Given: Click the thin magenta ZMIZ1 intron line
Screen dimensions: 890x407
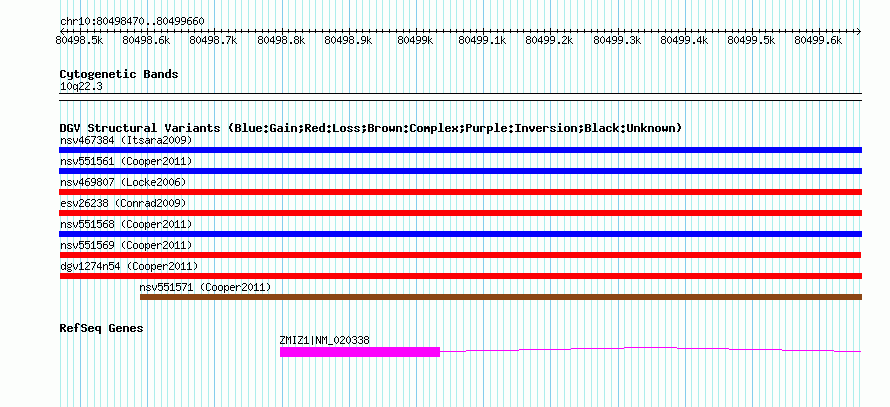Looking at the screenshot, I should [651, 349].
